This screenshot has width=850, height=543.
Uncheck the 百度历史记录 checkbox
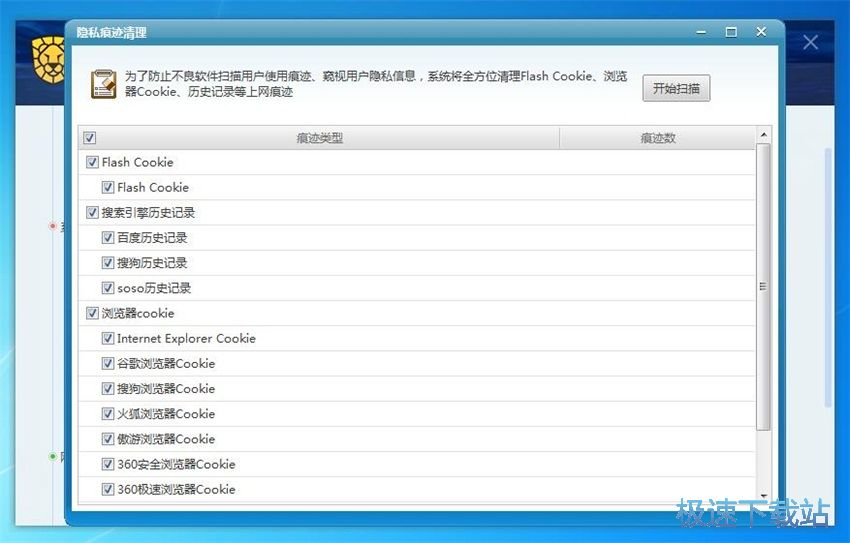[x=108, y=238]
